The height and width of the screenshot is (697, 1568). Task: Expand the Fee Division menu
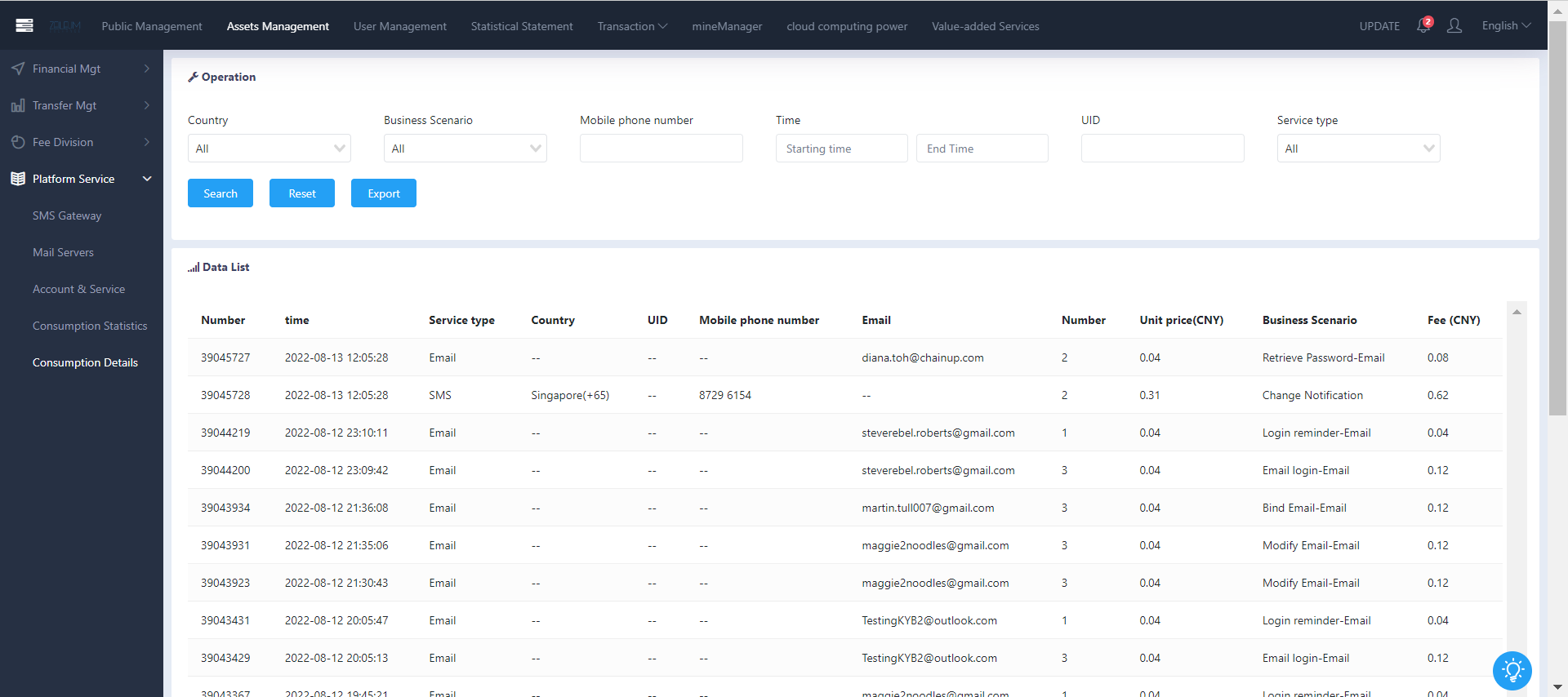pos(82,142)
